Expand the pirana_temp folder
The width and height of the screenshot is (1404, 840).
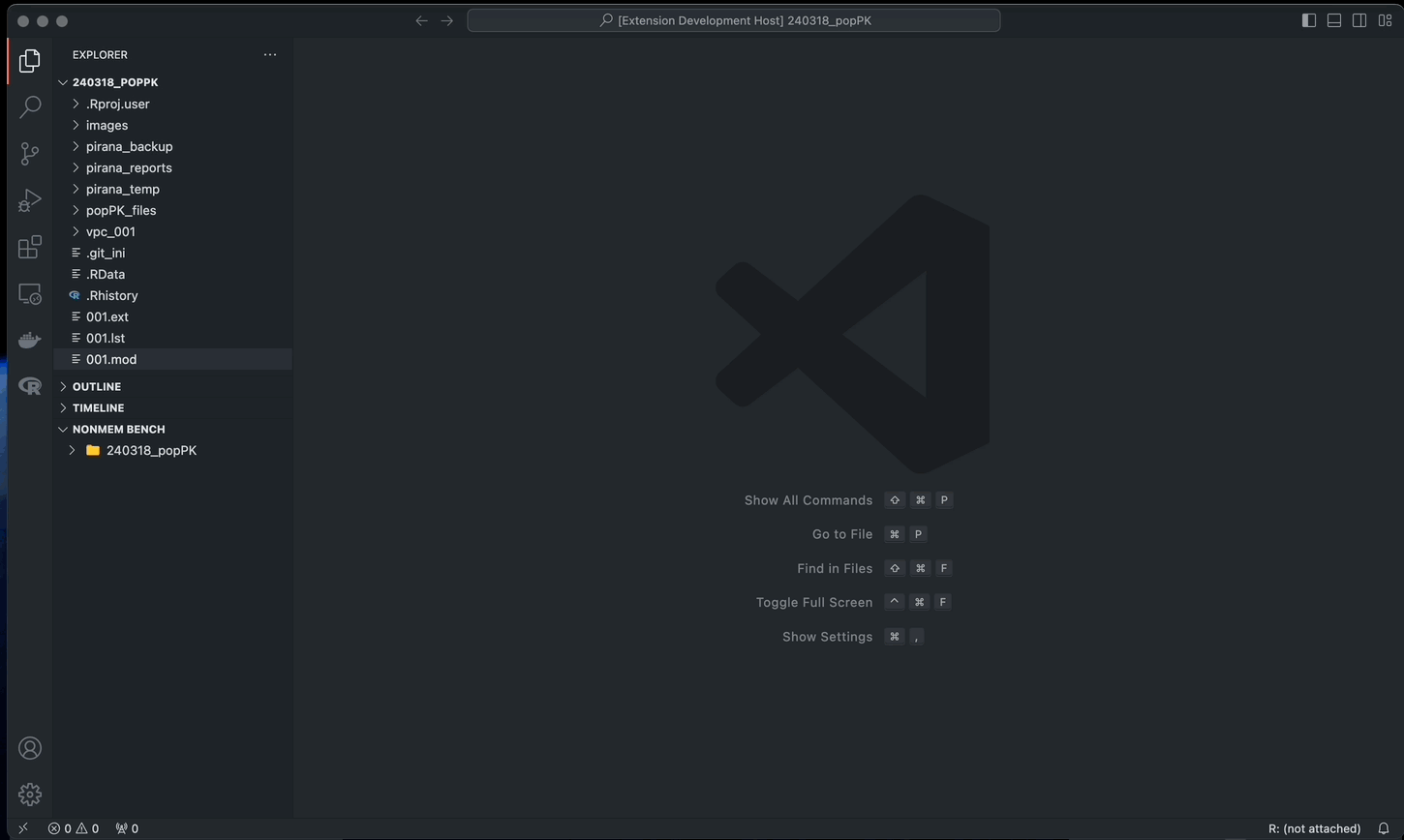(x=173, y=189)
